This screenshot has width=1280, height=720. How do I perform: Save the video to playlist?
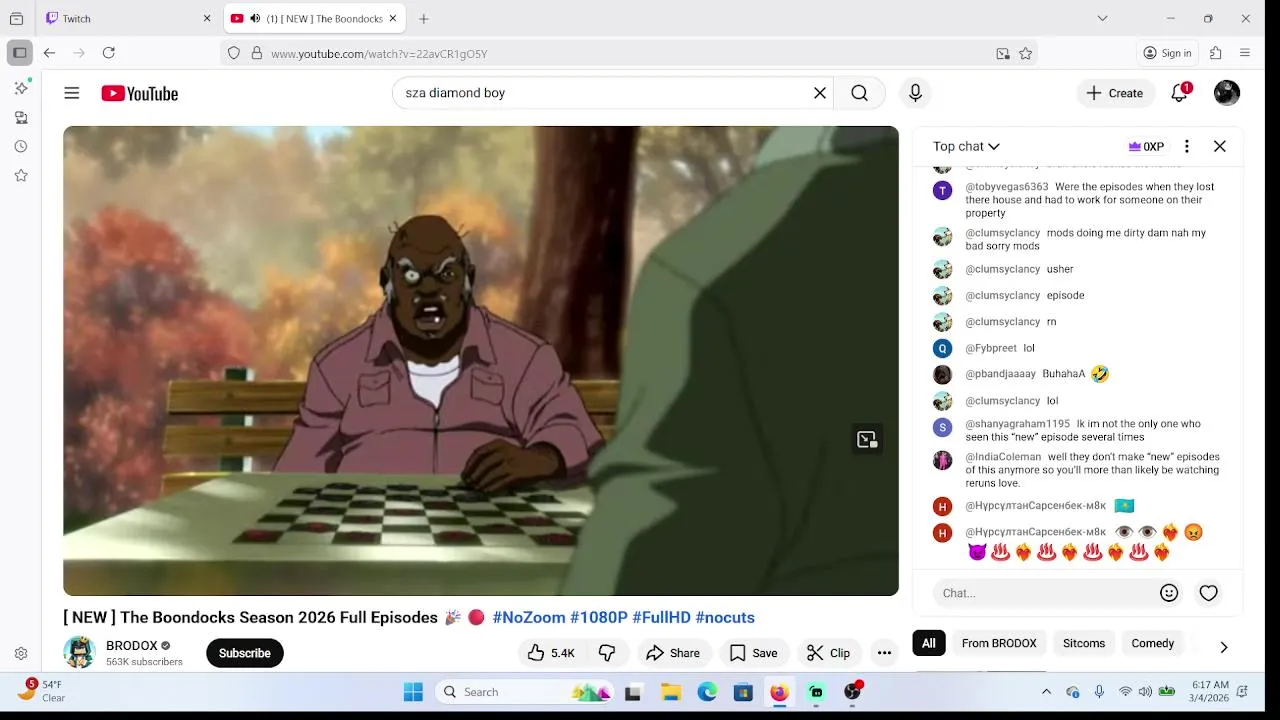tap(753, 653)
